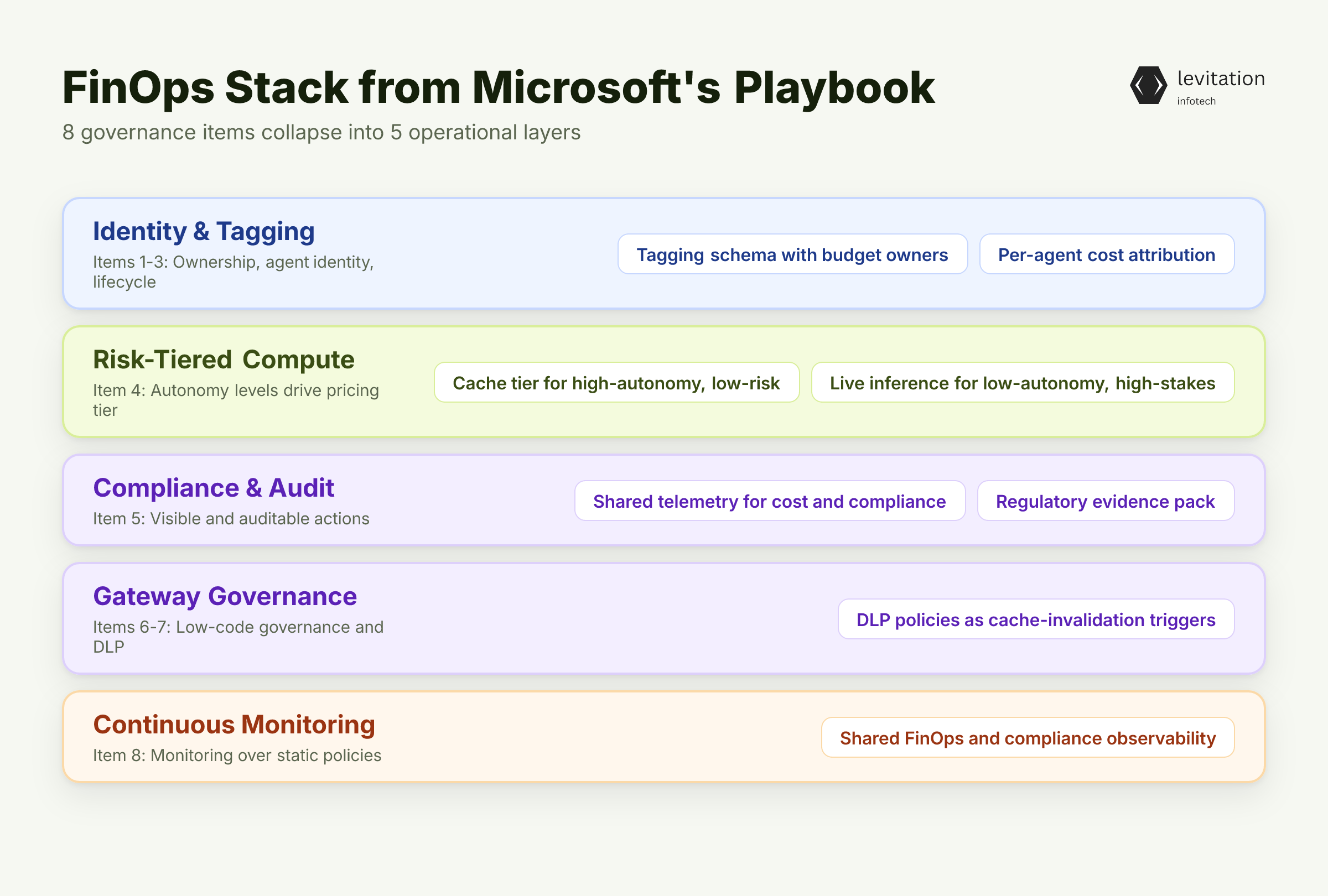The image size is (1328, 896).
Task: Select the 'Gateway Governance' heading
Action: (225, 596)
